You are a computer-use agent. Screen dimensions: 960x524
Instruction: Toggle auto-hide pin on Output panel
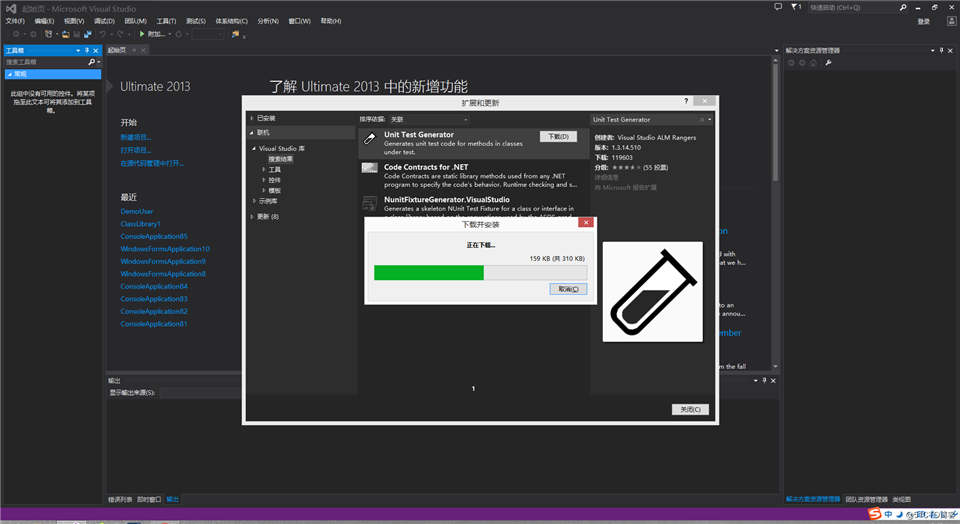pos(764,380)
